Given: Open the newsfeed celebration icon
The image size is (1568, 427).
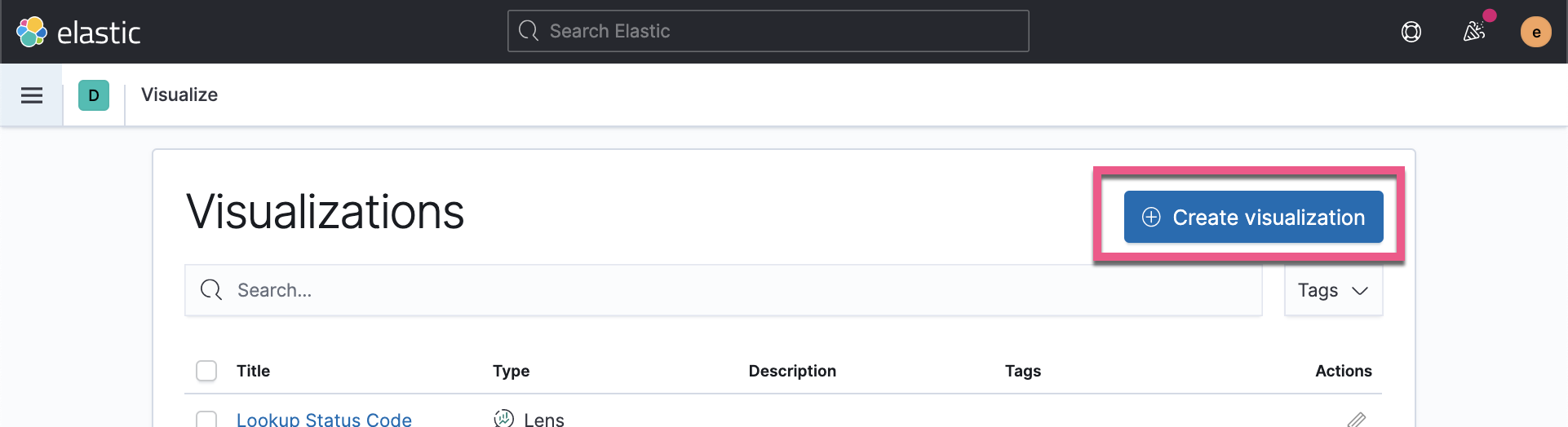Looking at the screenshot, I should 1474,32.
